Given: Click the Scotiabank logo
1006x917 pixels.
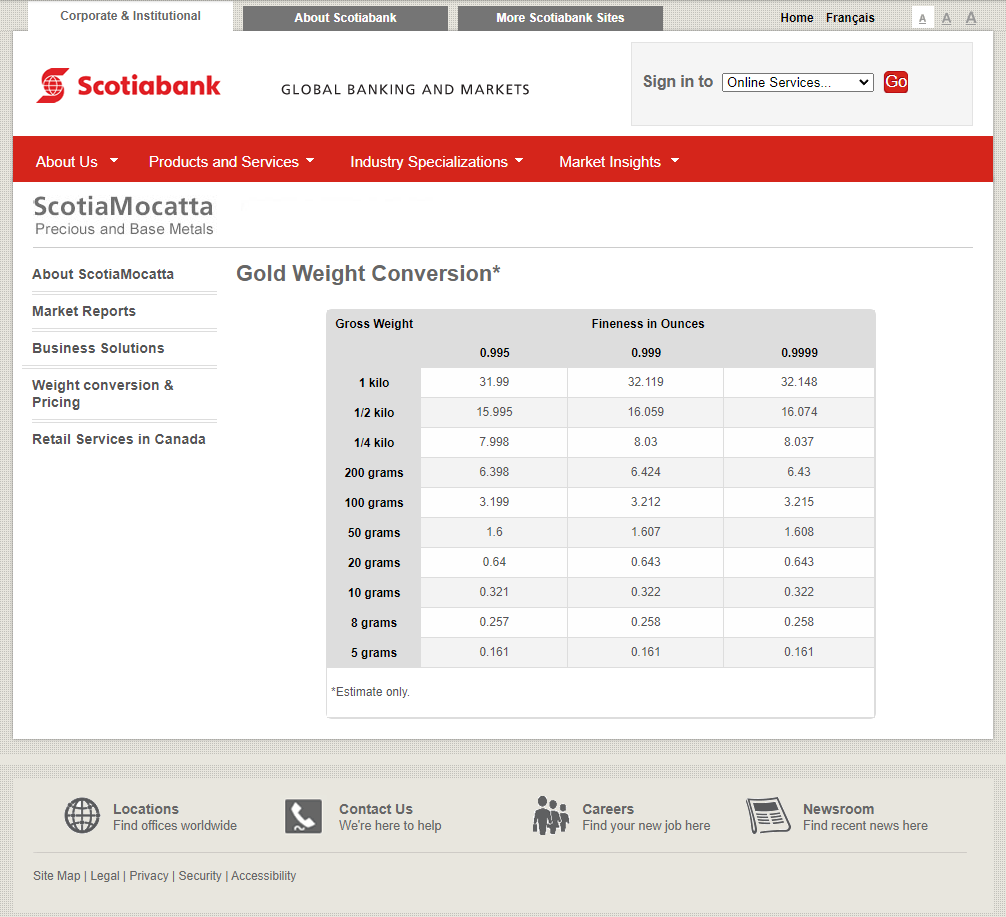Looking at the screenshot, I should [128, 85].
